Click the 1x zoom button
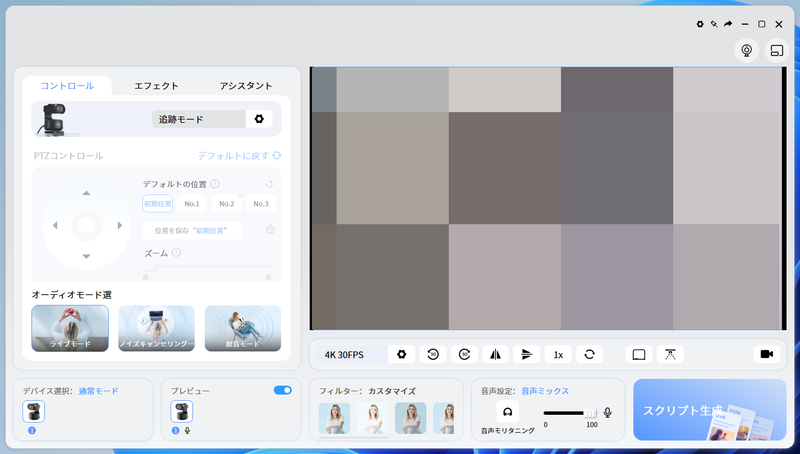Viewport: 800px width, 454px height. click(558, 354)
